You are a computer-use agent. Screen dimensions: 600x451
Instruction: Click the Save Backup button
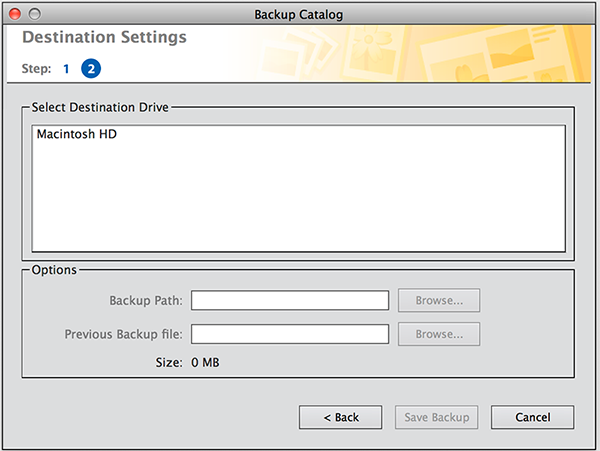click(438, 417)
